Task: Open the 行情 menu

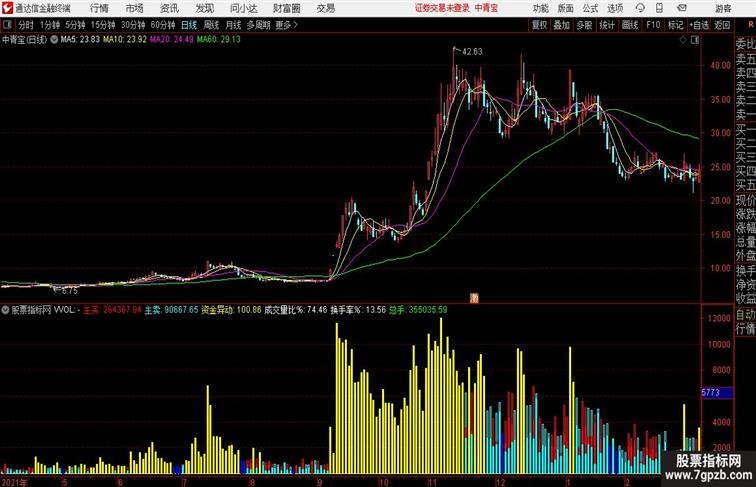Action: coord(99,8)
